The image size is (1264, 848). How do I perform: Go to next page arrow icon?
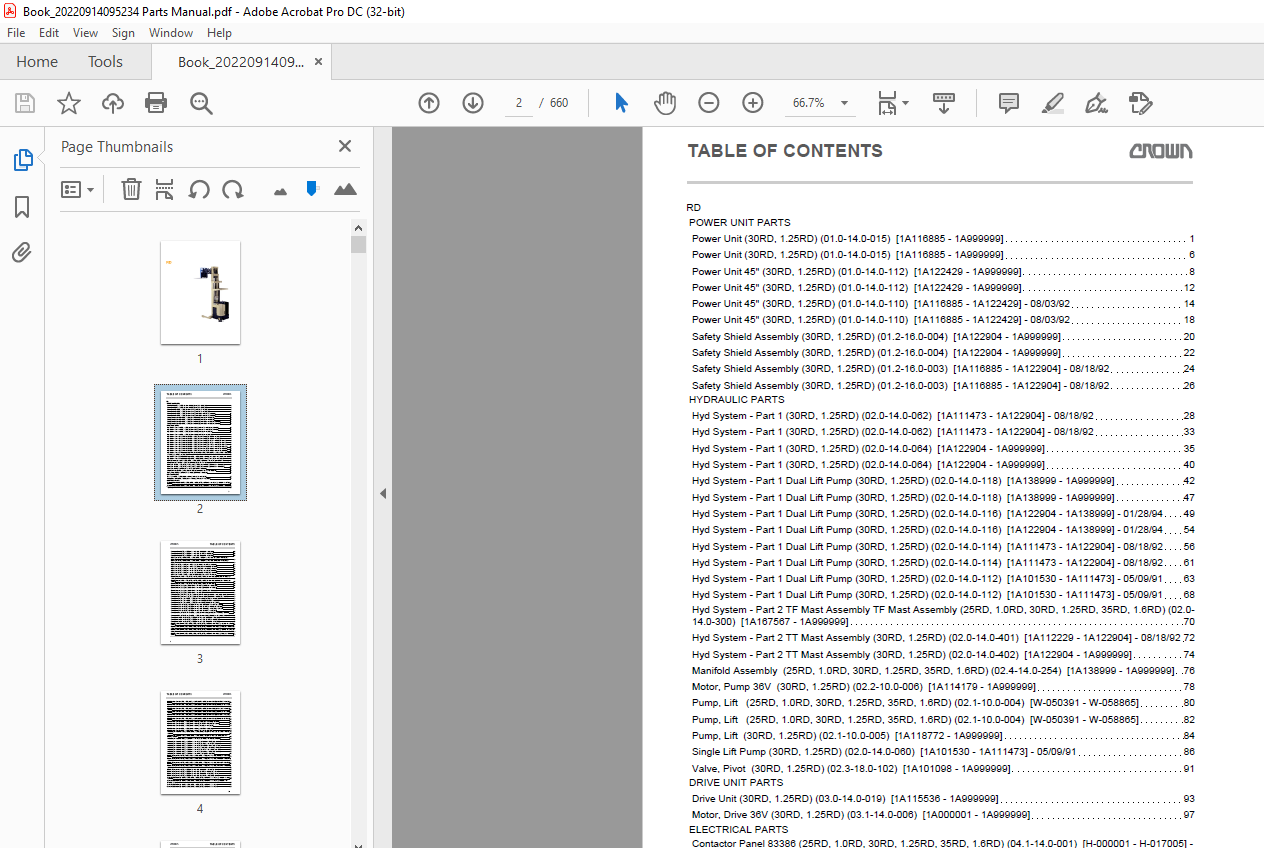click(473, 103)
